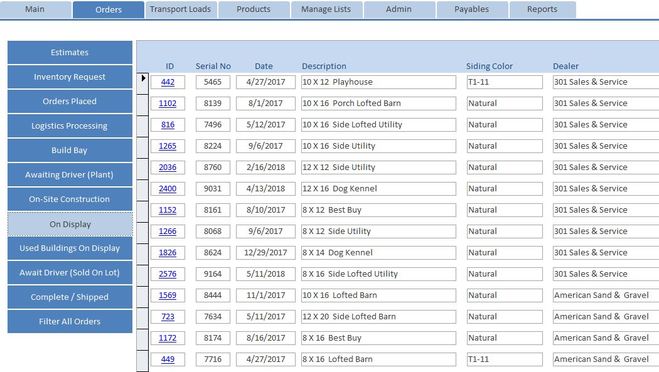
Task: Click the Estimates sidebar button
Action: [x=70, y=53]
